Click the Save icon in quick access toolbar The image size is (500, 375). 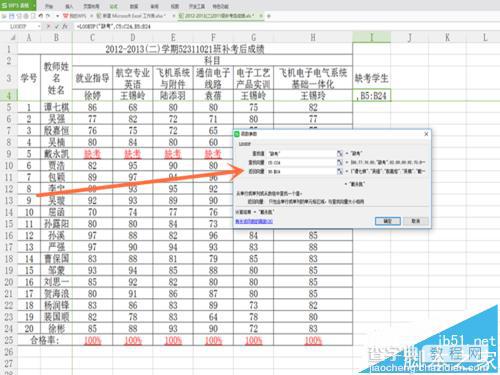click(11, 16)
